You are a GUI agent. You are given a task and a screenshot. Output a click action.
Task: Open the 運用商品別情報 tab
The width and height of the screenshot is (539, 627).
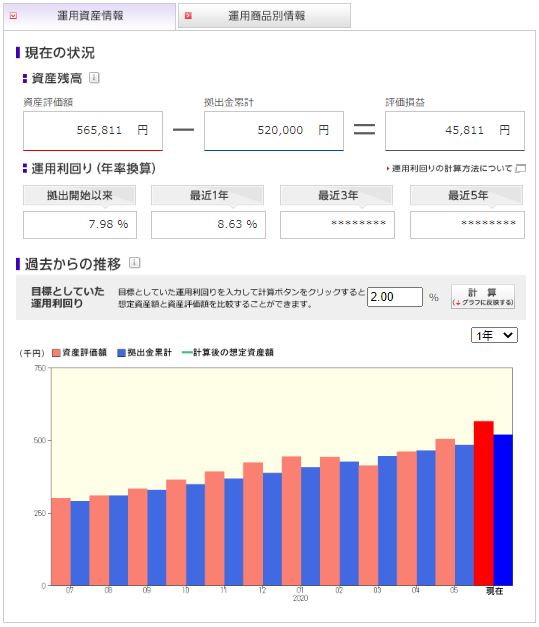264,16
